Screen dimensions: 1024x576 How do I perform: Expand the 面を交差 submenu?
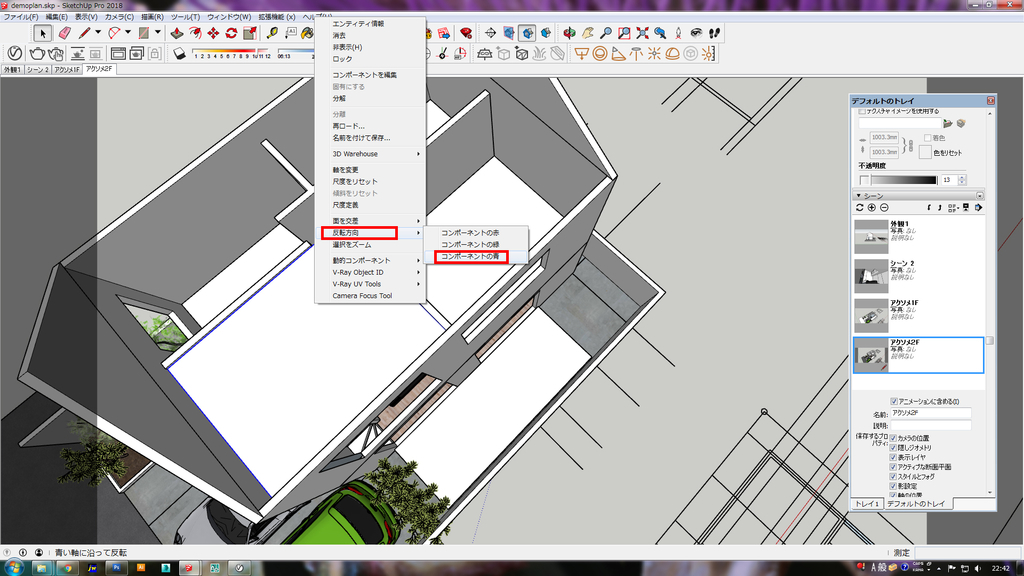(x=370, y=221)
